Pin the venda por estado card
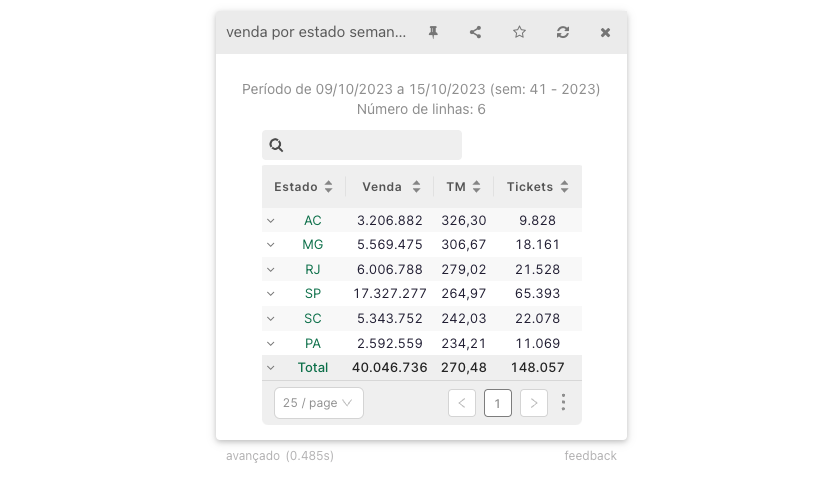The image size is (840, 480). point(433,32)
